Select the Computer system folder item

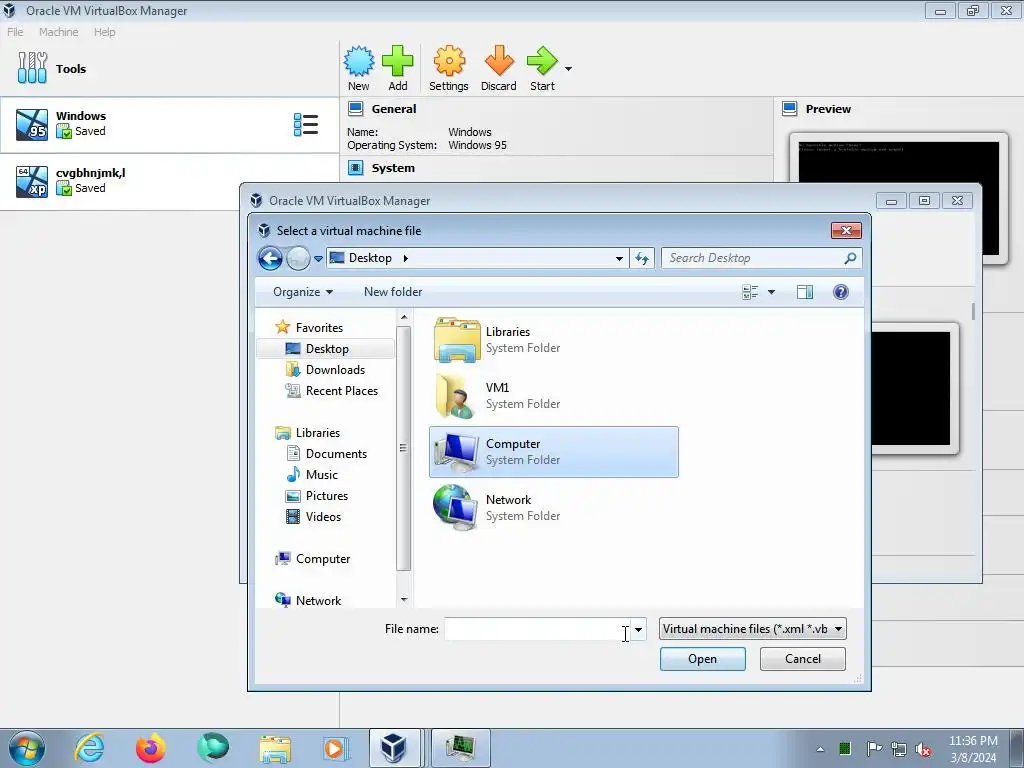tap(553, 452)
